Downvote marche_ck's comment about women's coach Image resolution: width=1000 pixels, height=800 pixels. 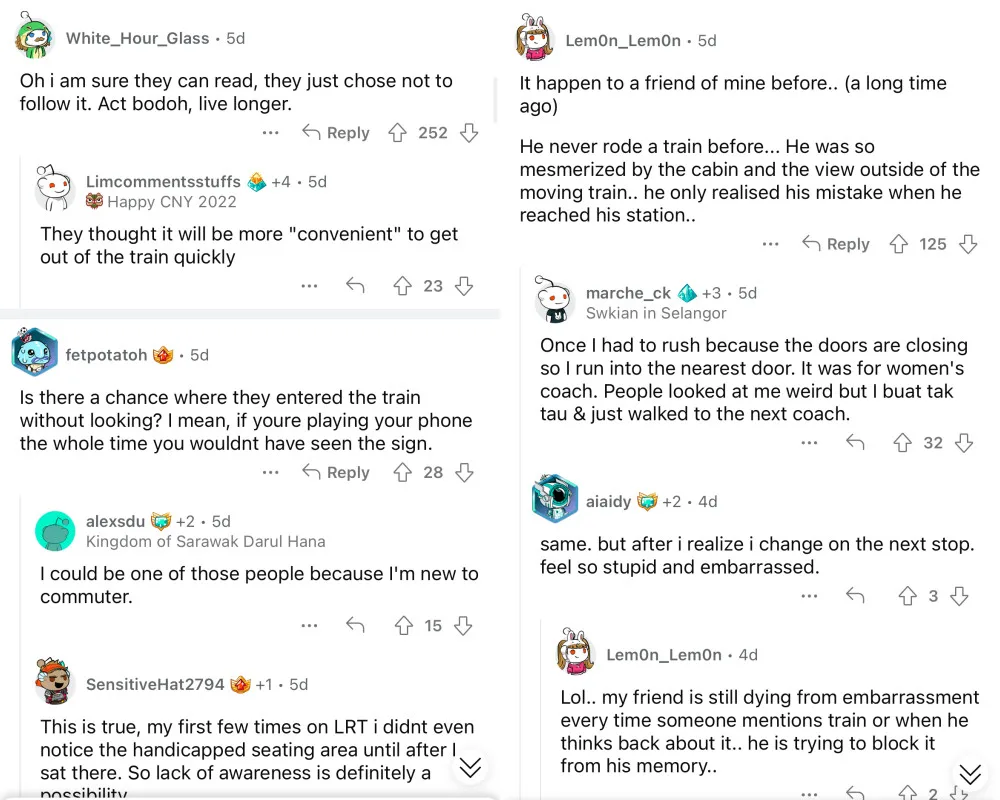(964, 443)
